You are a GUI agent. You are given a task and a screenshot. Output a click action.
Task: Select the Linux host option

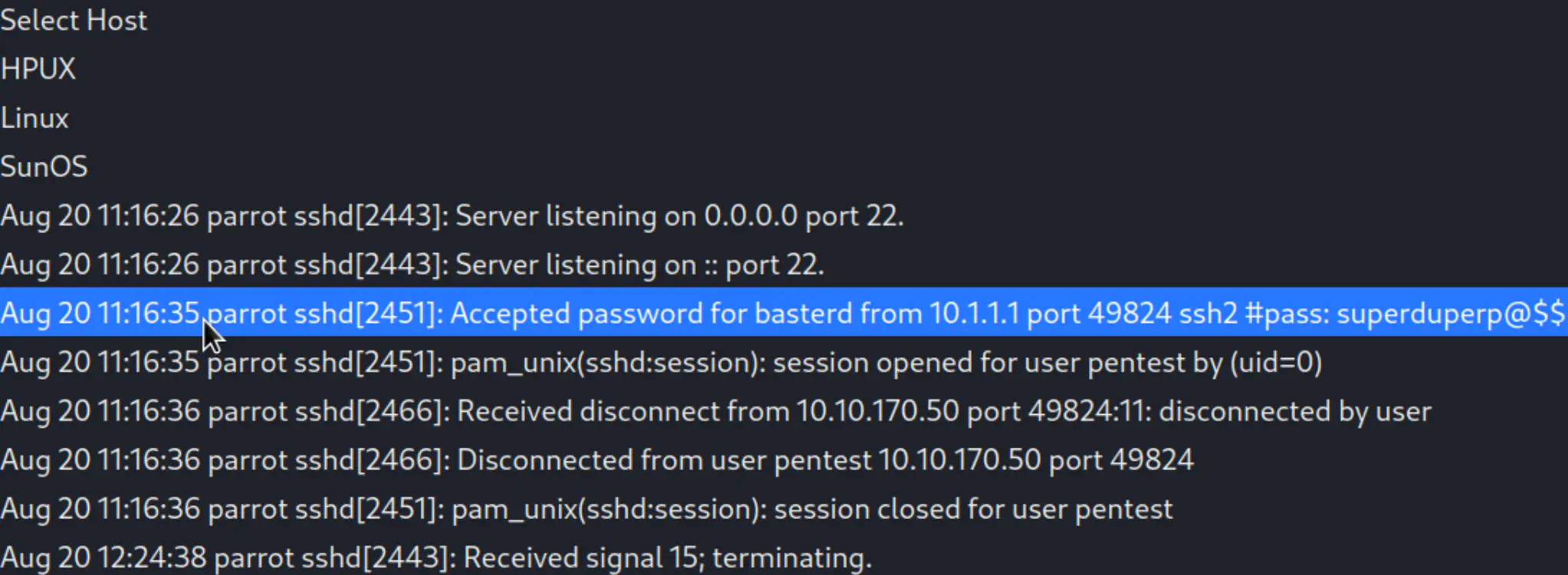click(x=34, y=118)
